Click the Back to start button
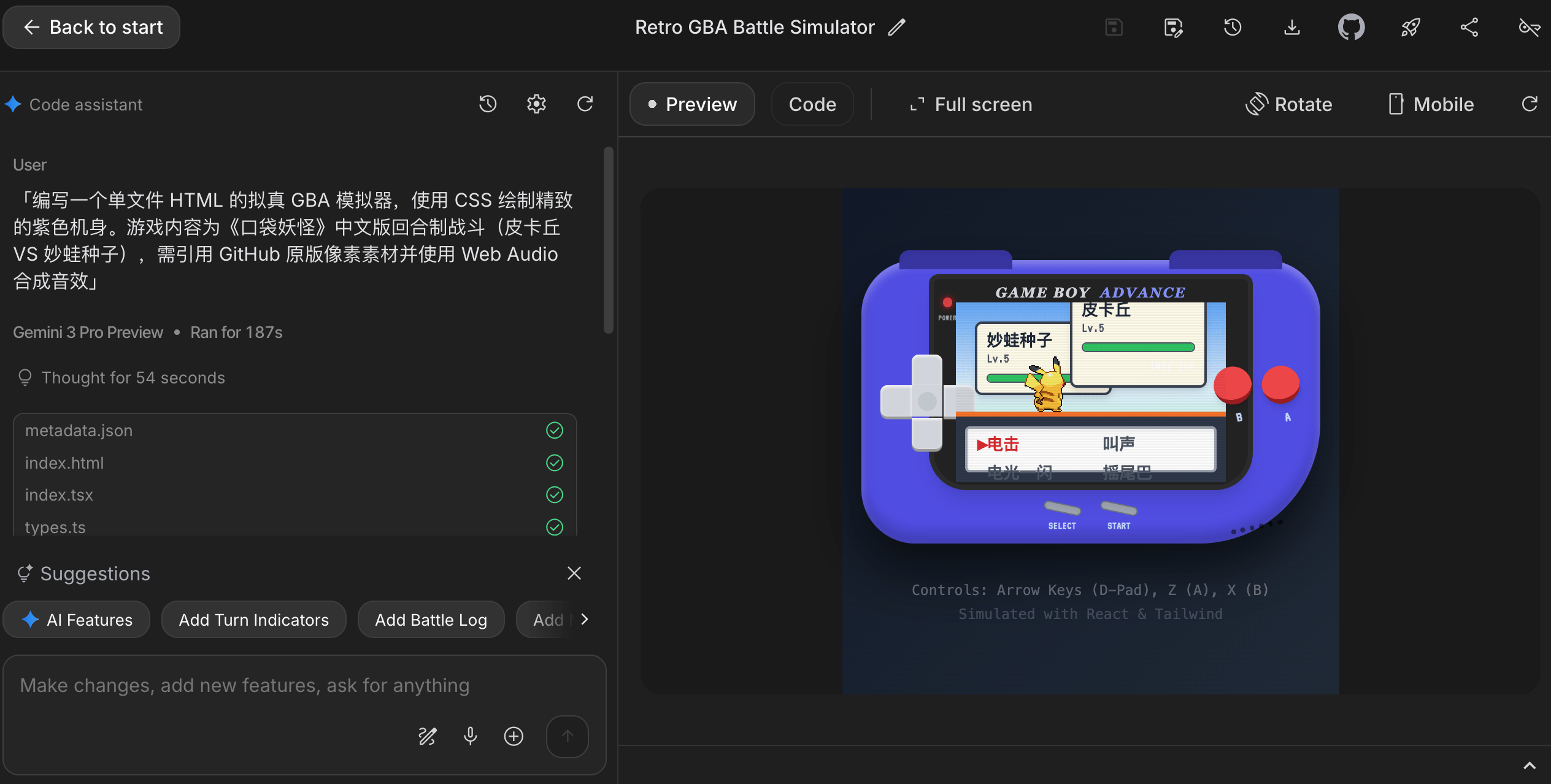Viewport: 1551px width, 784px height. coord(91,27)
